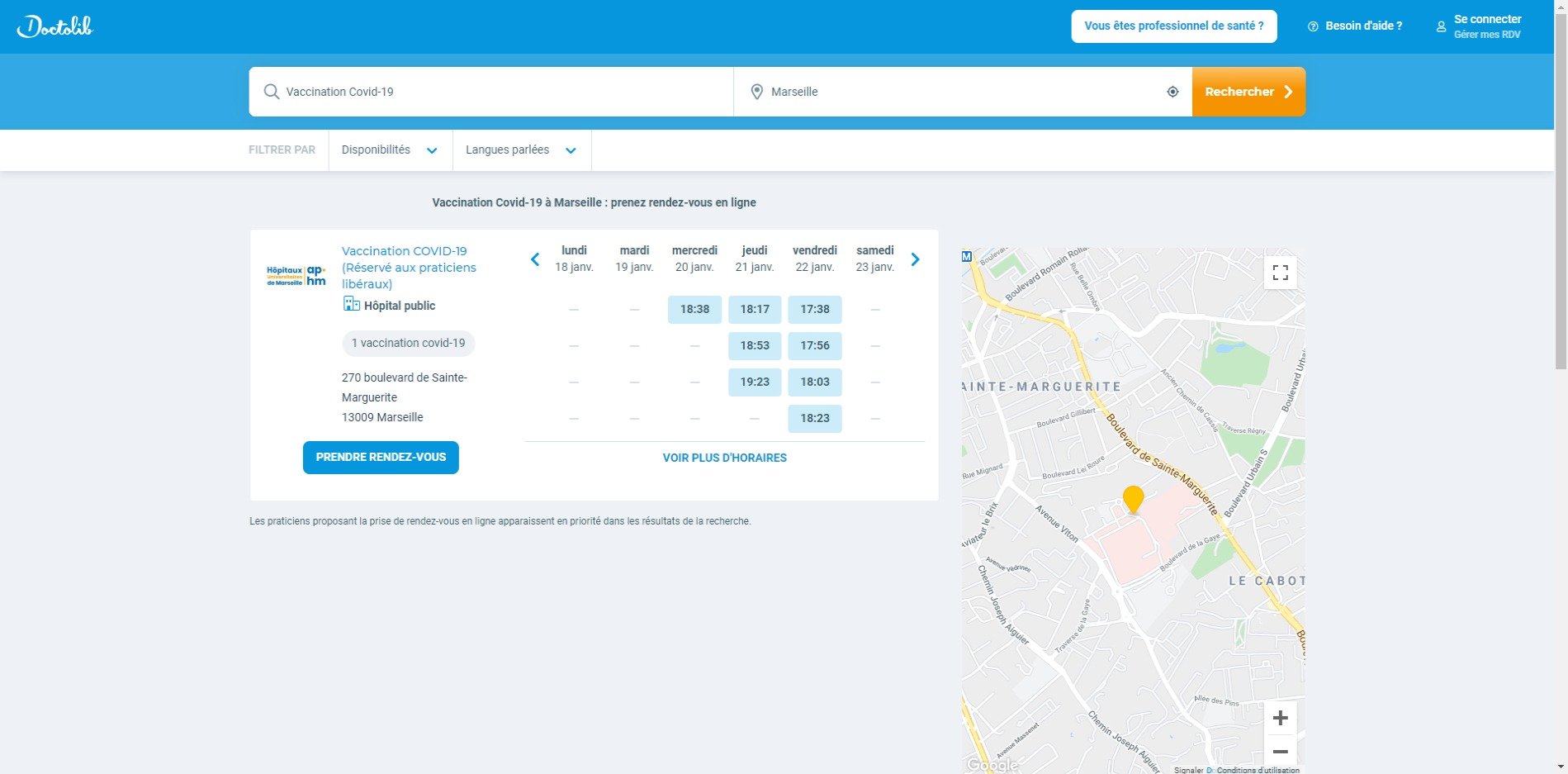
Task: Click the jeudi 21 janv. column header
Action: pos(755,259)
